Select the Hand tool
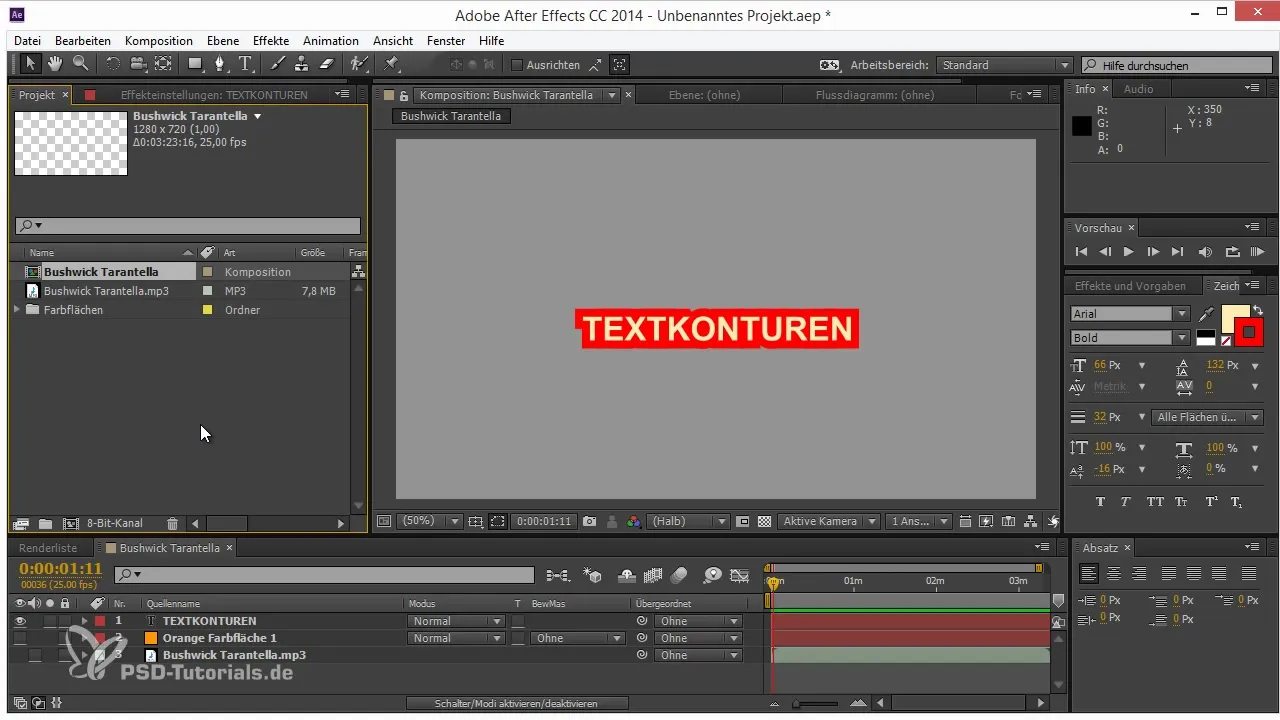The width and height of the screenshot is (1280, 720). (55, 64)
